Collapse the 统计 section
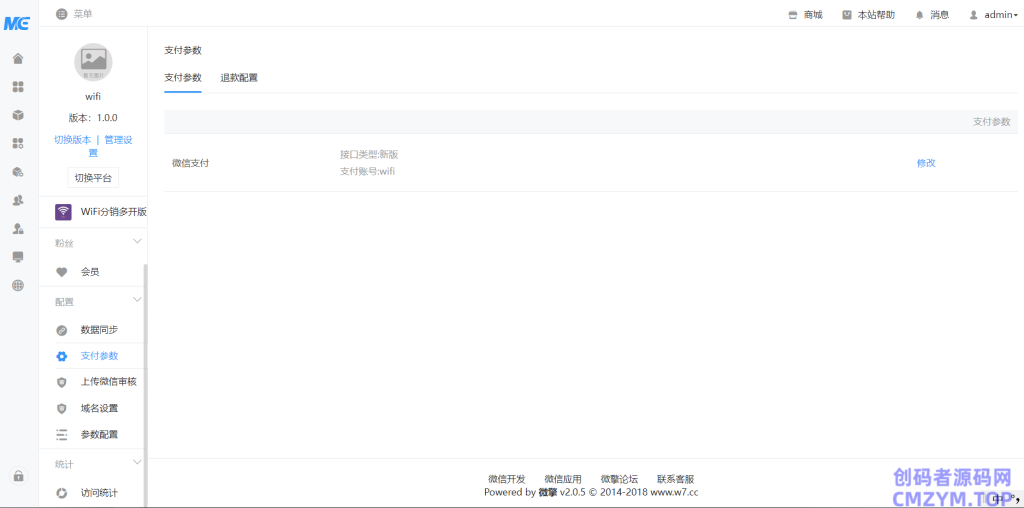The height and width of the screenshot is (508, 1024). [x=137, y=463]
